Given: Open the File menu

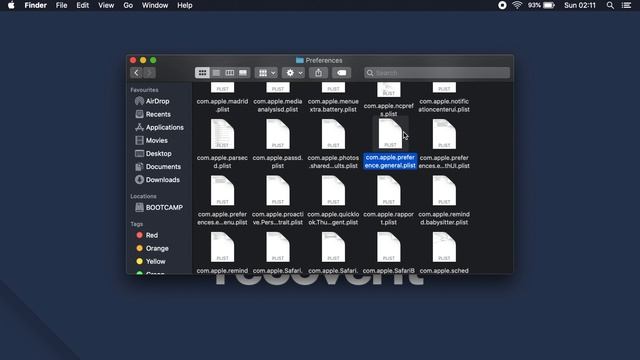Looking at the screenshot, I should 61,5.
